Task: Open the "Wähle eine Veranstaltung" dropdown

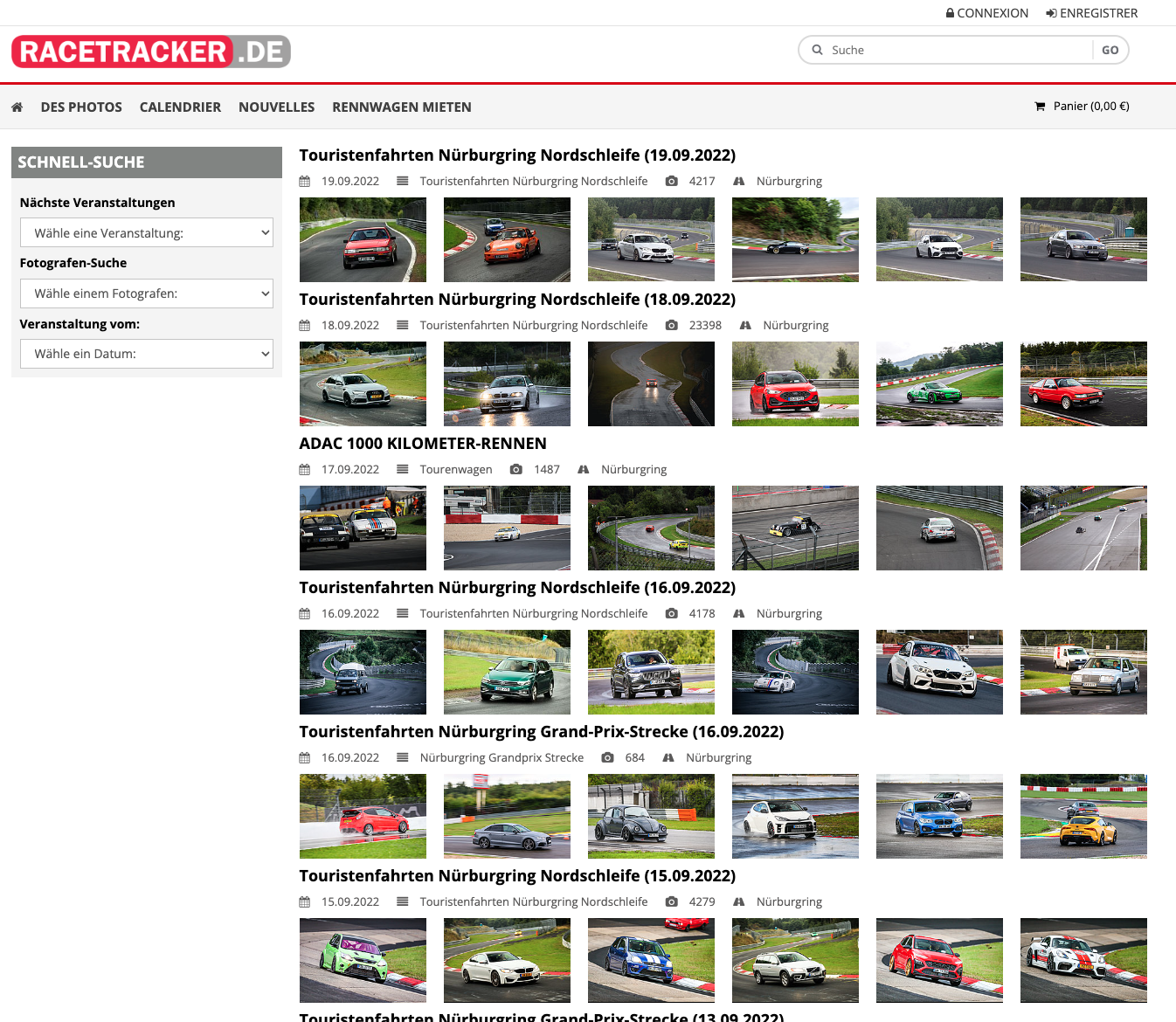Action: pos(146,232)
